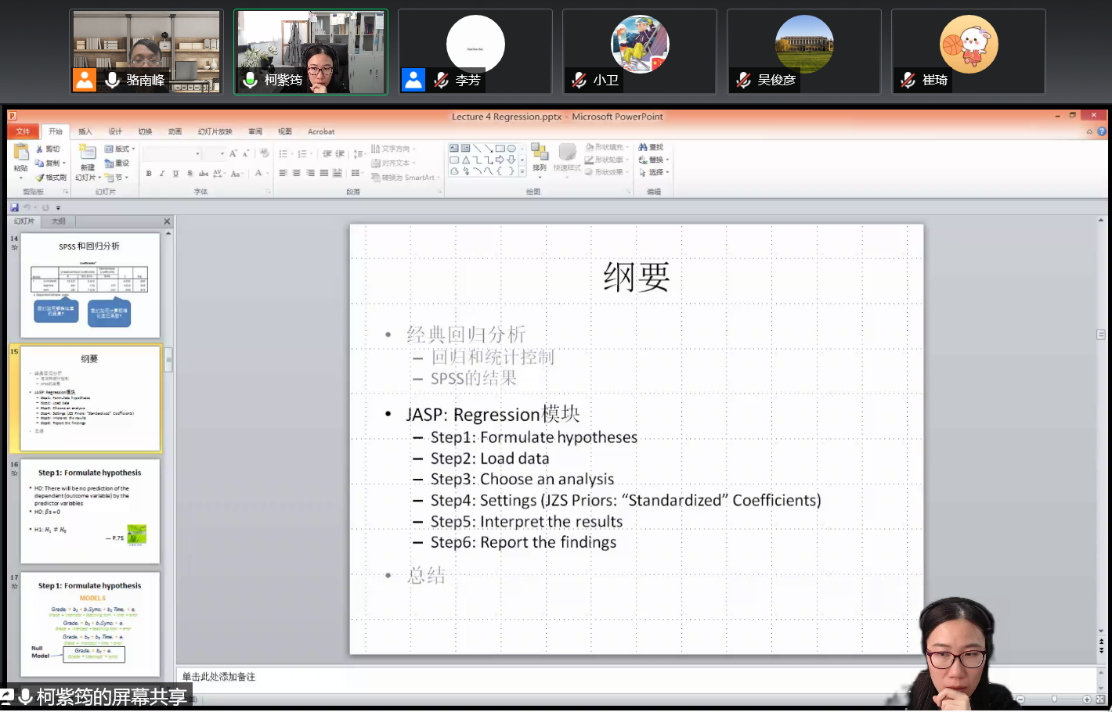
Task: Switch to the Outline (大纲) pane tab
Action: tap(58, 221)
